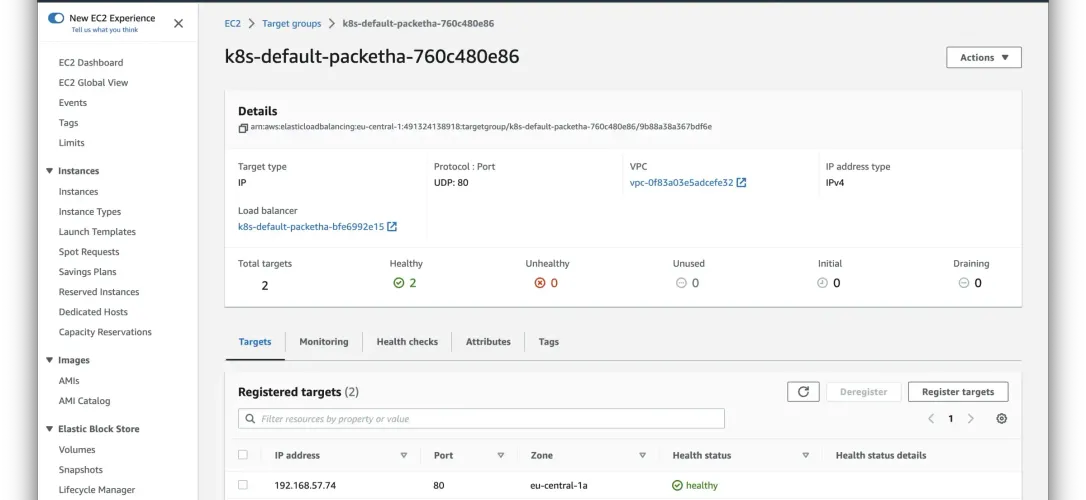Open Snapshots in sidebar

[x=80, y=470]
